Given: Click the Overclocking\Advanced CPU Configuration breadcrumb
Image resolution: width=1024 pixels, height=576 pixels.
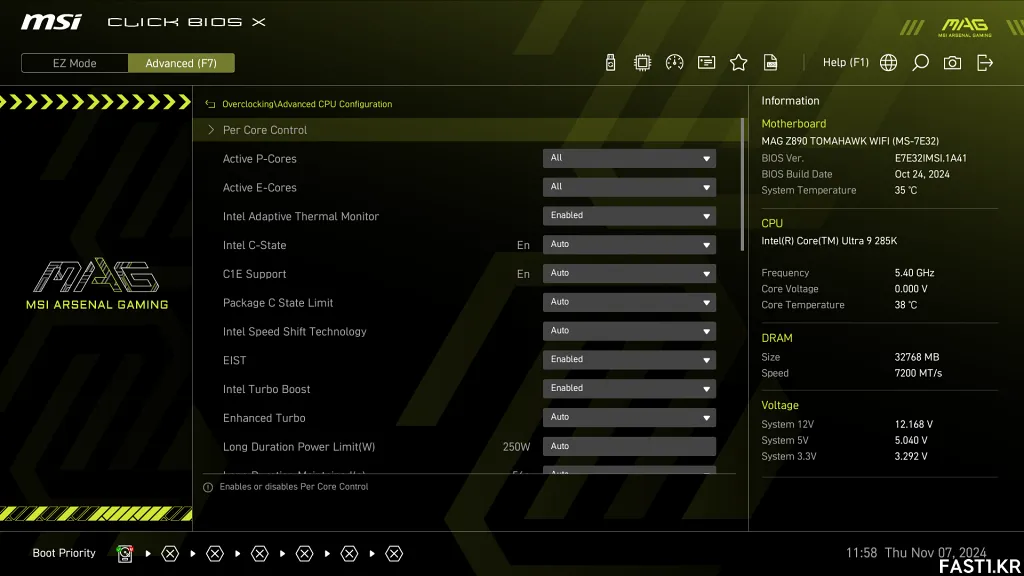Looking at the screenshot, I should (307, 104).
